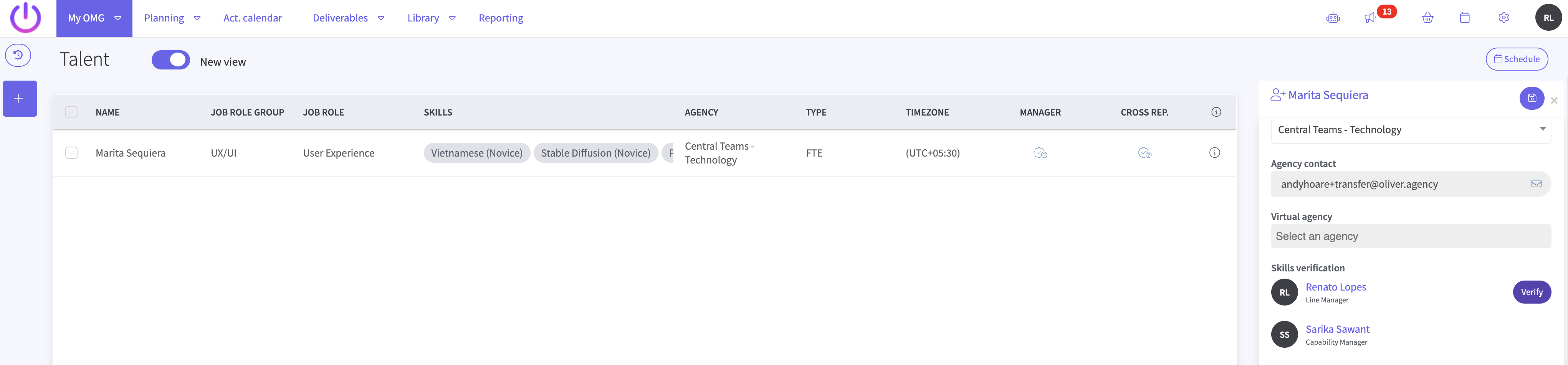Click the cross rep. status icon in row
Viewport: 1568px width, 365px height.
coord(1145,153)
